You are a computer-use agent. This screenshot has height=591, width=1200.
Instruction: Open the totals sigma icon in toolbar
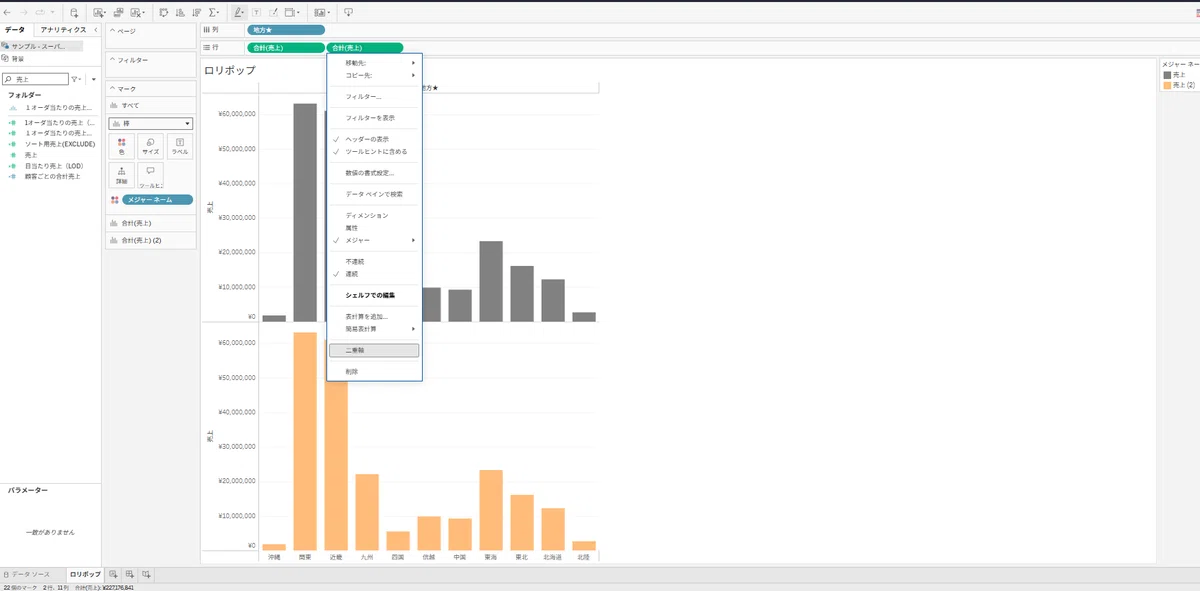(214, 13)
